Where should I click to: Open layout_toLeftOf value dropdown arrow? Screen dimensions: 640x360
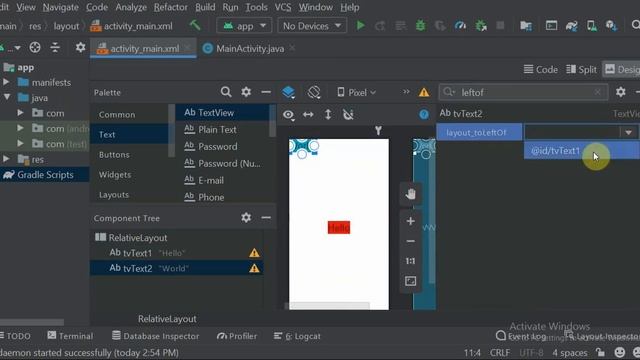pyautogui.click(x=628, y=132)
